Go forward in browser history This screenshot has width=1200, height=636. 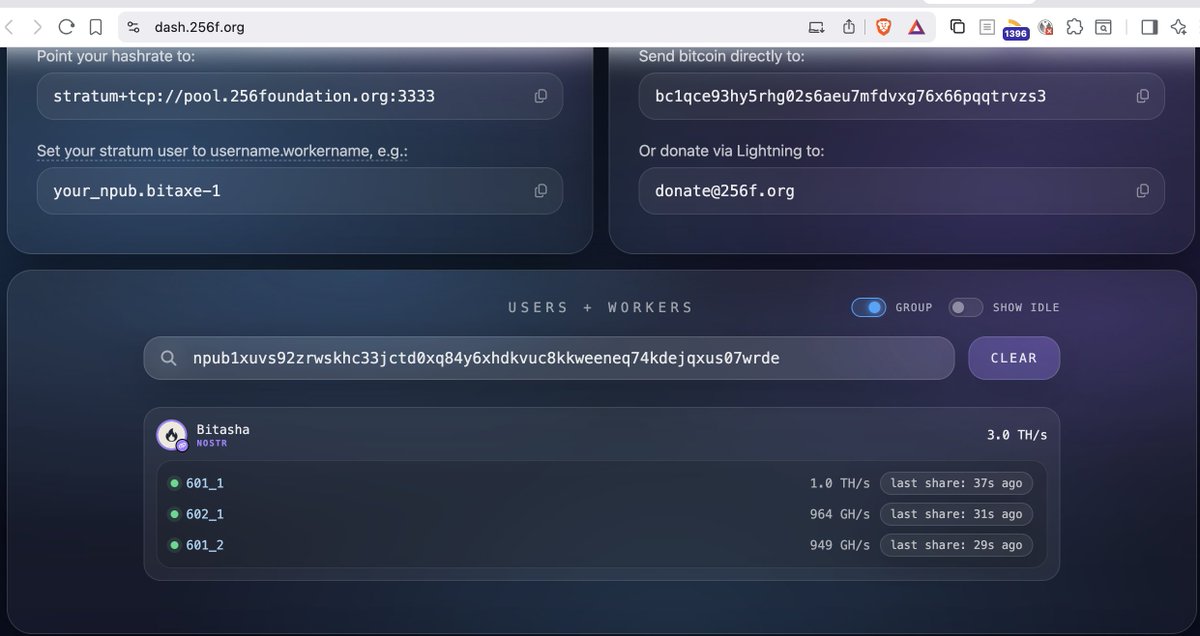[x=38, y=27]
